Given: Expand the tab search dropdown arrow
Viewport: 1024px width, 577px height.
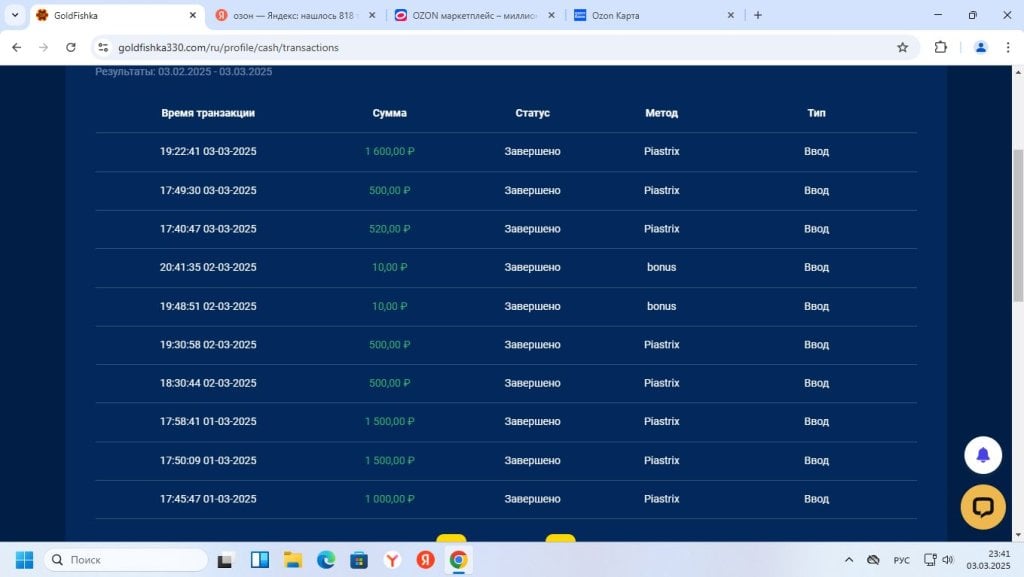Looking at the screenshot, I should coord(14,14).
